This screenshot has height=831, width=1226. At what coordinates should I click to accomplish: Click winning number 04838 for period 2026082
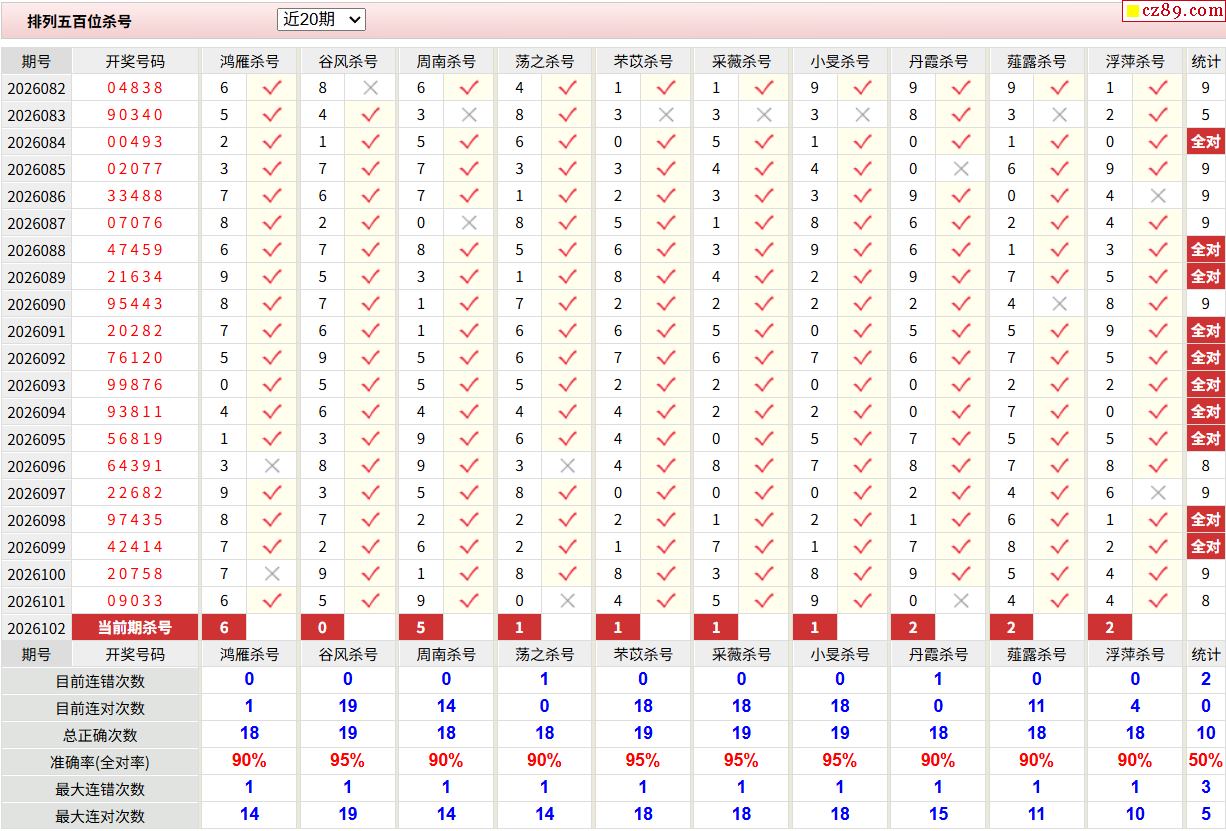point(135,88)
